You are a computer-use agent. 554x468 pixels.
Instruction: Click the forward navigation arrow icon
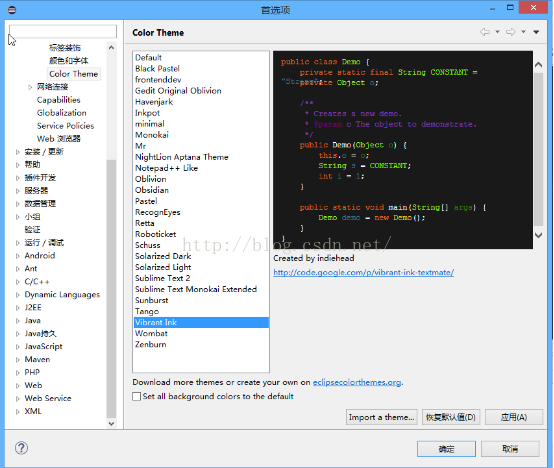(x=511, y=32)
